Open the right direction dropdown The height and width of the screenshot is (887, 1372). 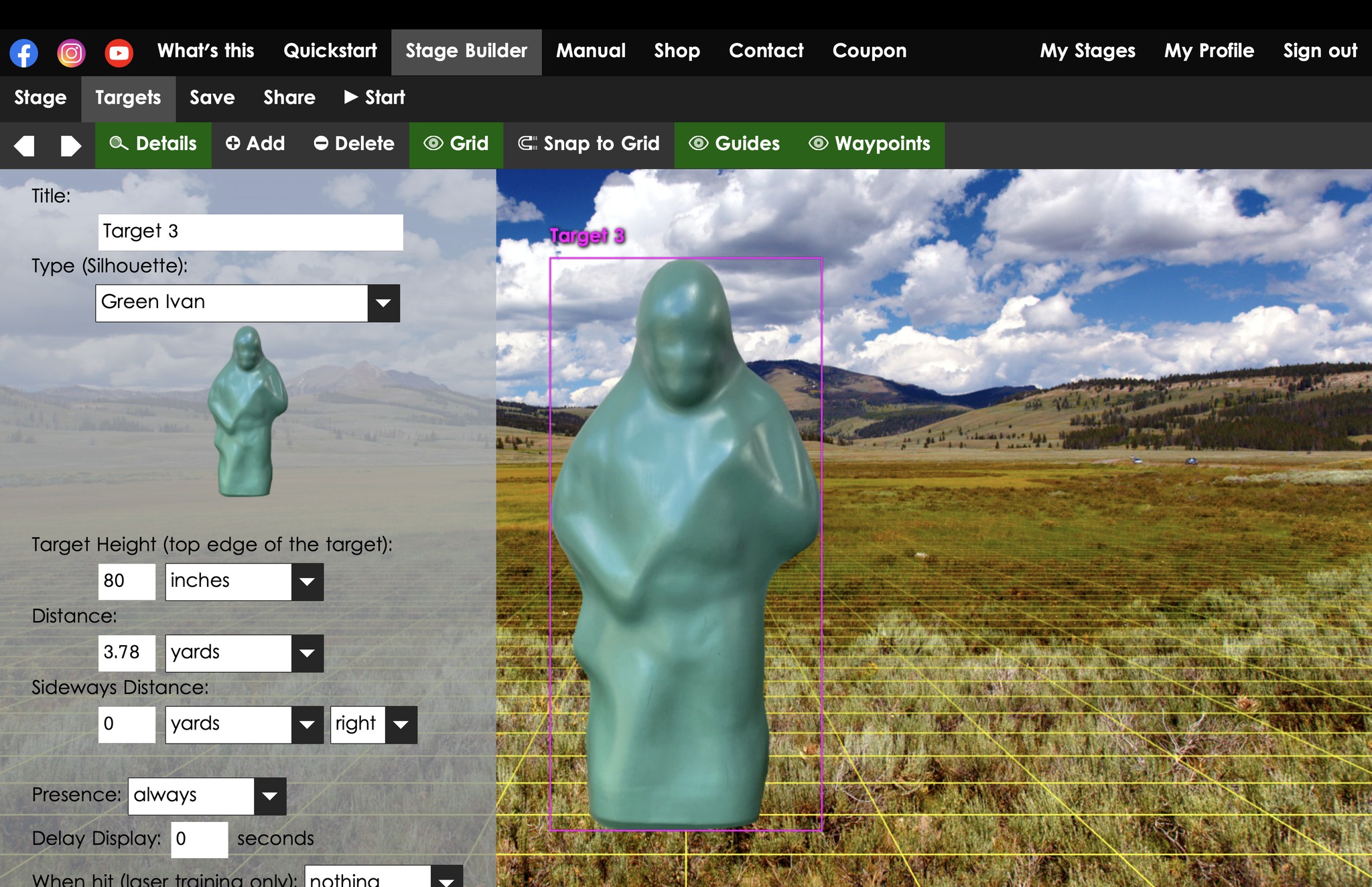[373, 725]
